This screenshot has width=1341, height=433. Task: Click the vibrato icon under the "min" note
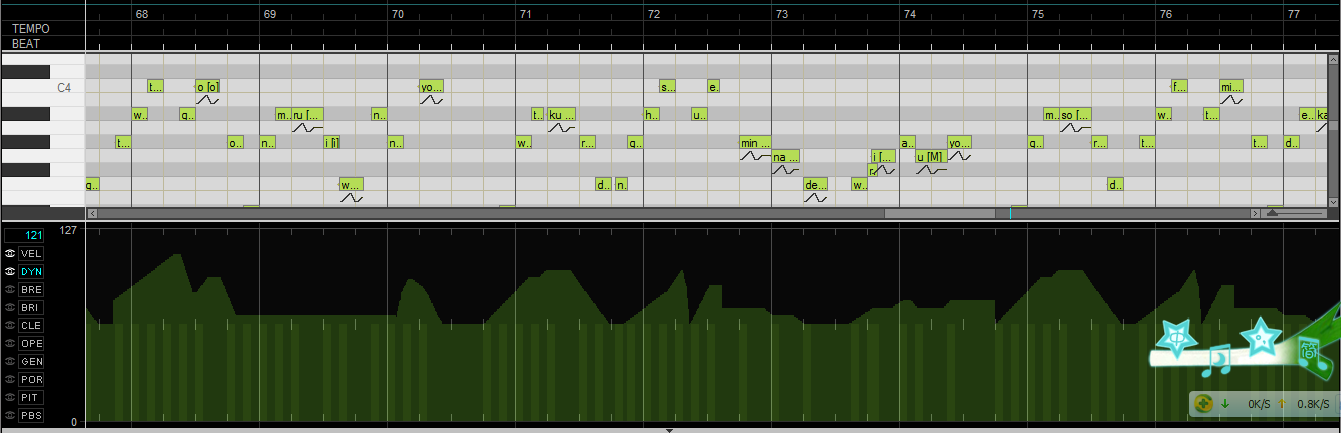(755, 156)
